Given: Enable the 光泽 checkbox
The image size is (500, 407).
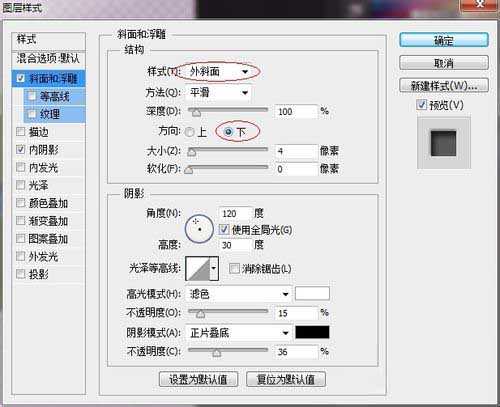Looking at the screenshot, I should [21, 185].
